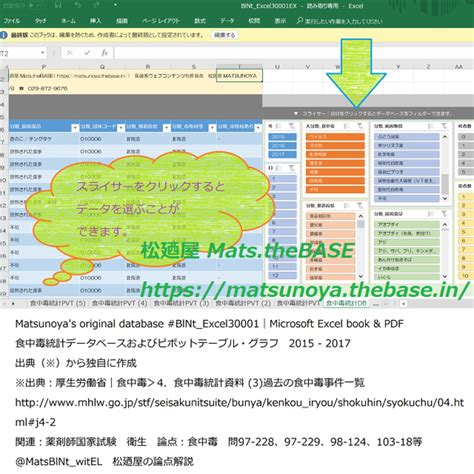
Task: Toggle multi-select on the green 原因食品 slicer
Action: coord(431,214)
